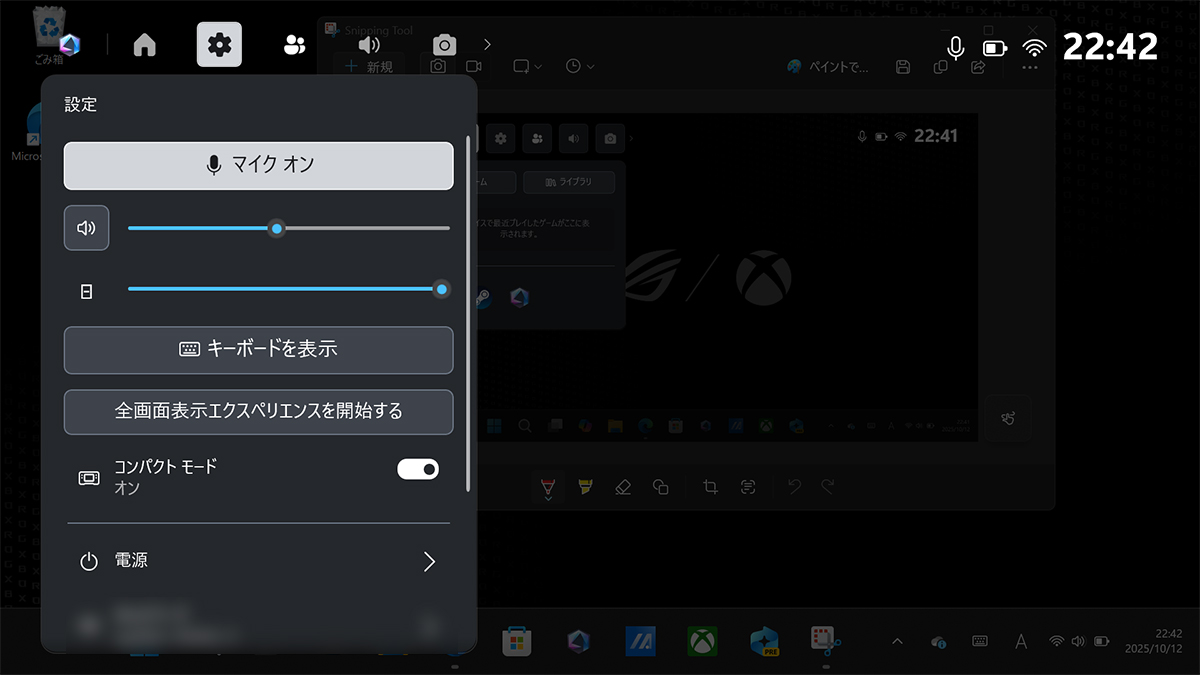Click the battery status icon beside the clock

coord(994,47)
